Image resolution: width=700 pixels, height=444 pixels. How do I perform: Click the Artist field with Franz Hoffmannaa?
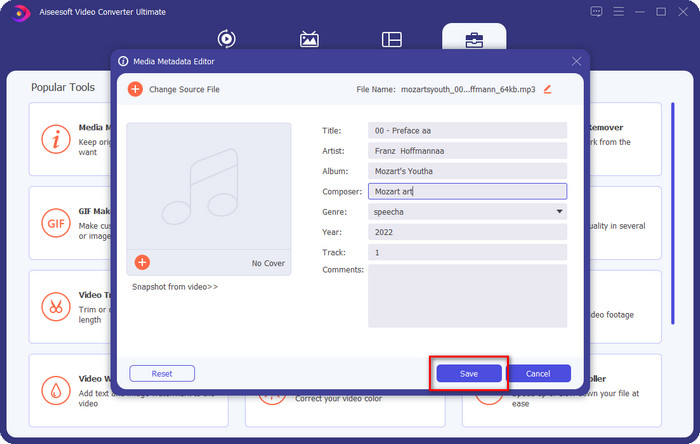[467, 151]
